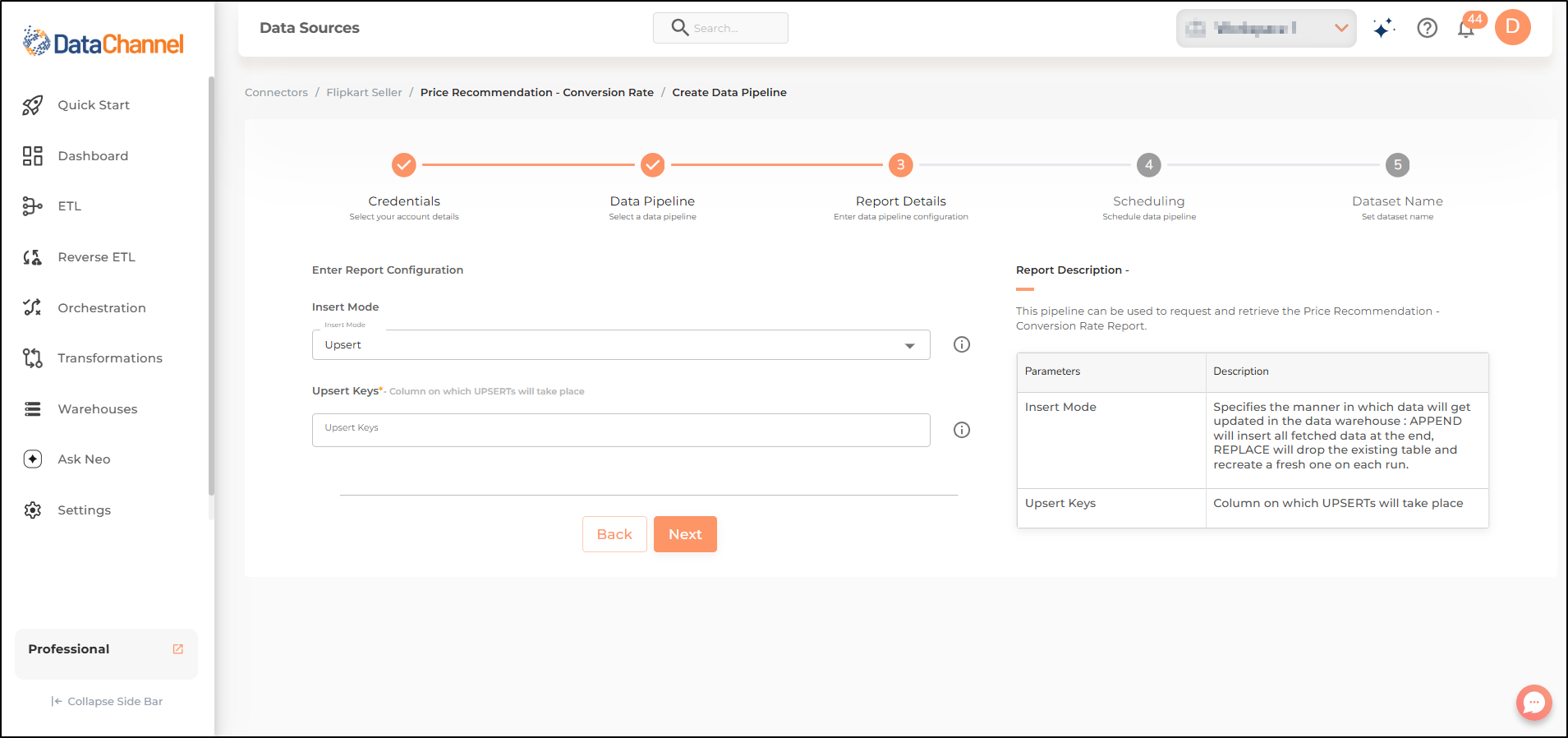
Task: Click the 'Upsert Keys' parameter table cell
Action: [x=1111, y=509]
